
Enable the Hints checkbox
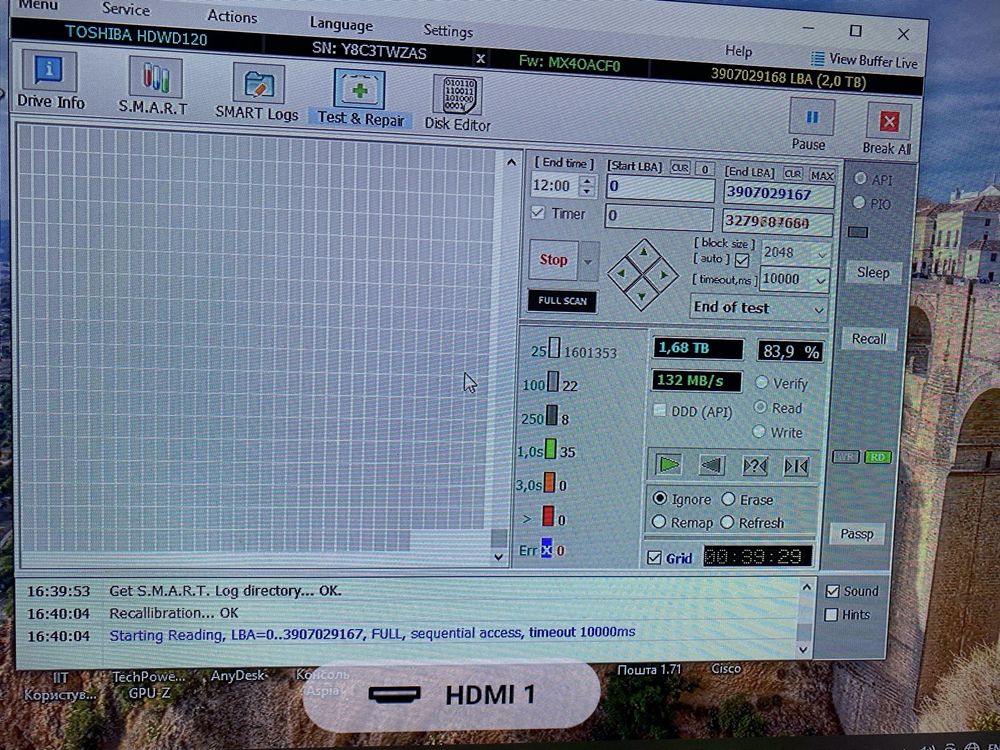coord(831,615)
